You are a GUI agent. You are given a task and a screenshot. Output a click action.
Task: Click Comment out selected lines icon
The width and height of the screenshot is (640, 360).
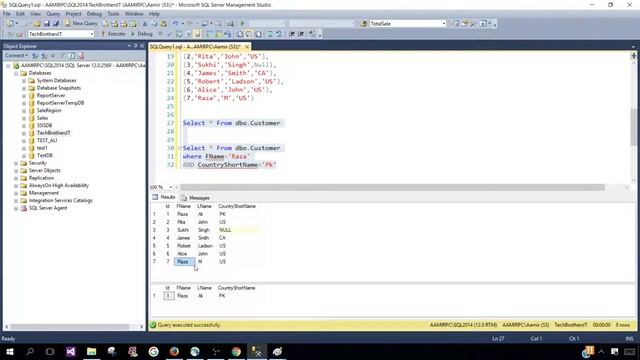point(270,34)
